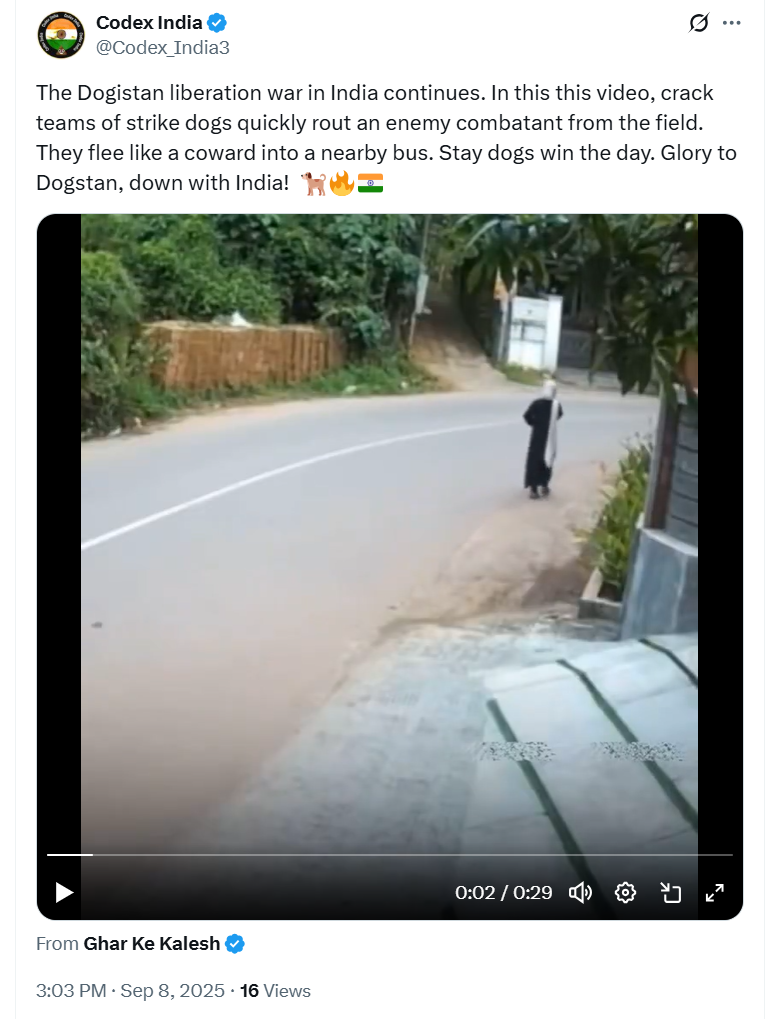
Task: Expand video to fullscreen
Action: [715, 892]
